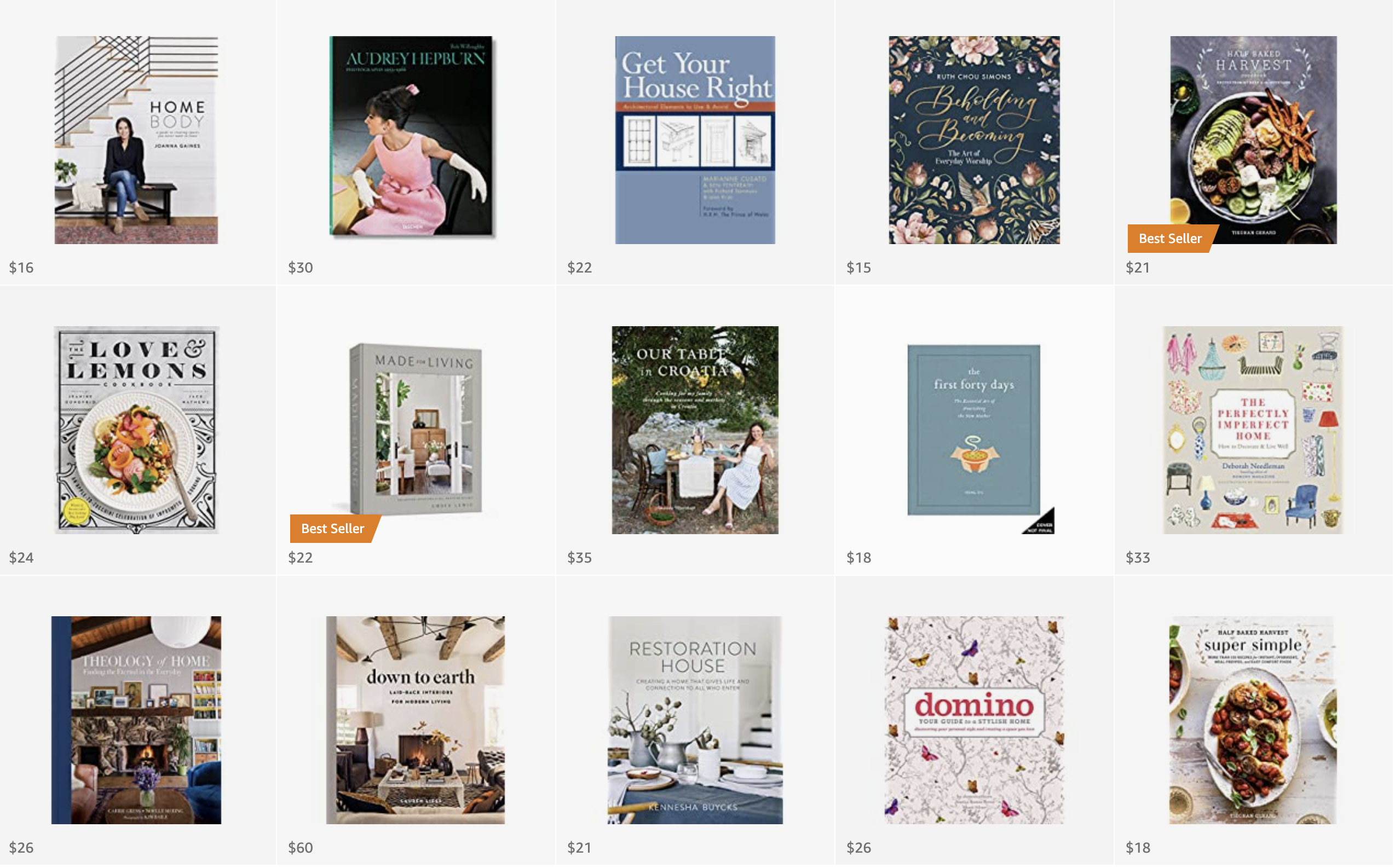Click the $60 price under Down to Earth
The image size is (1395, 868).
click(301, 848)
